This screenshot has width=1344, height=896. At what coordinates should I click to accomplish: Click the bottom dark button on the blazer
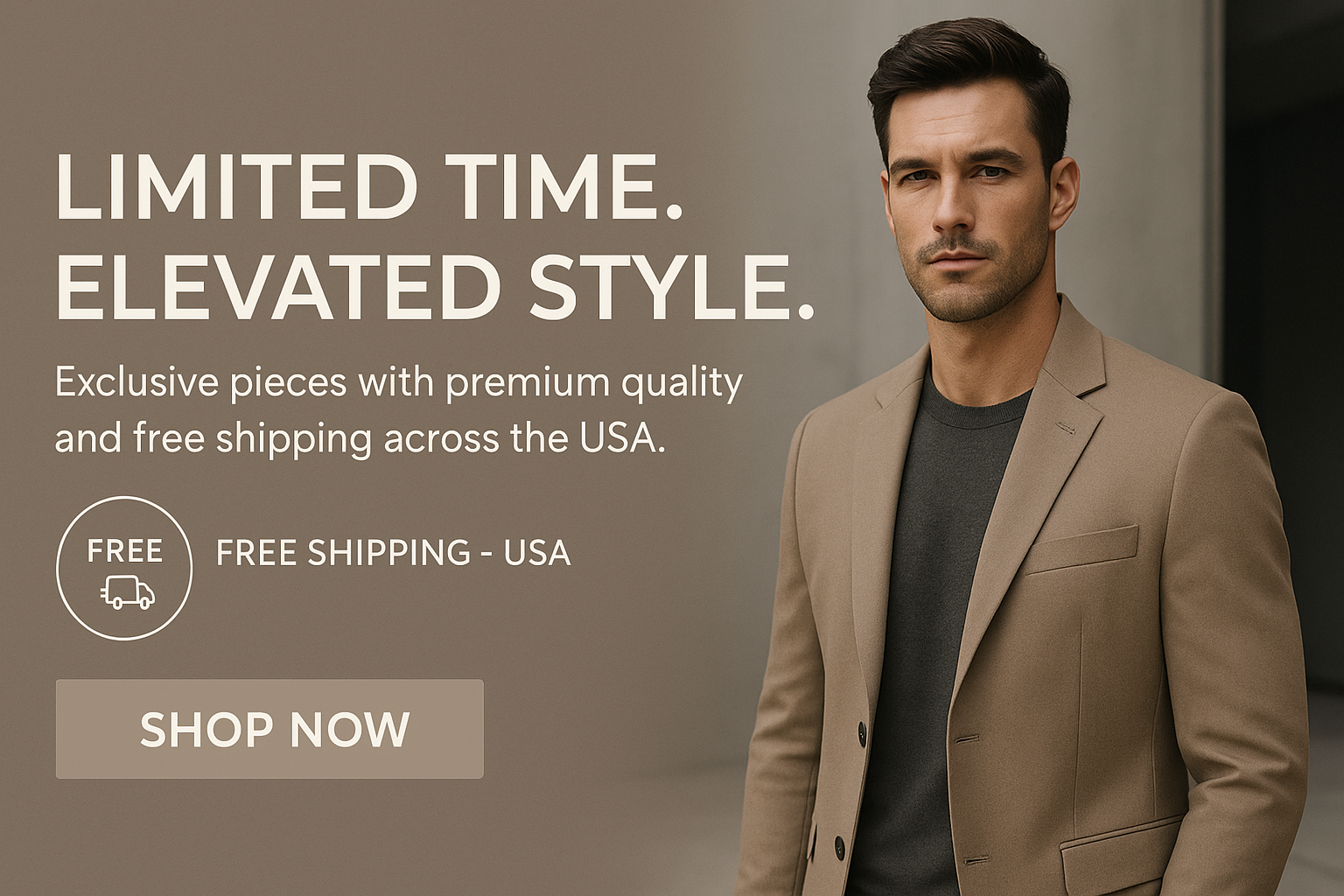[839, 846]
